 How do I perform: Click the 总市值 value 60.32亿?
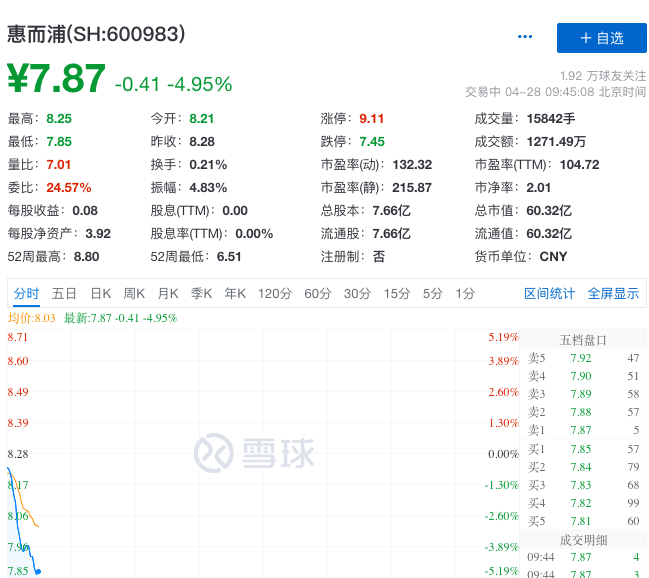click(x=549, y=211)
